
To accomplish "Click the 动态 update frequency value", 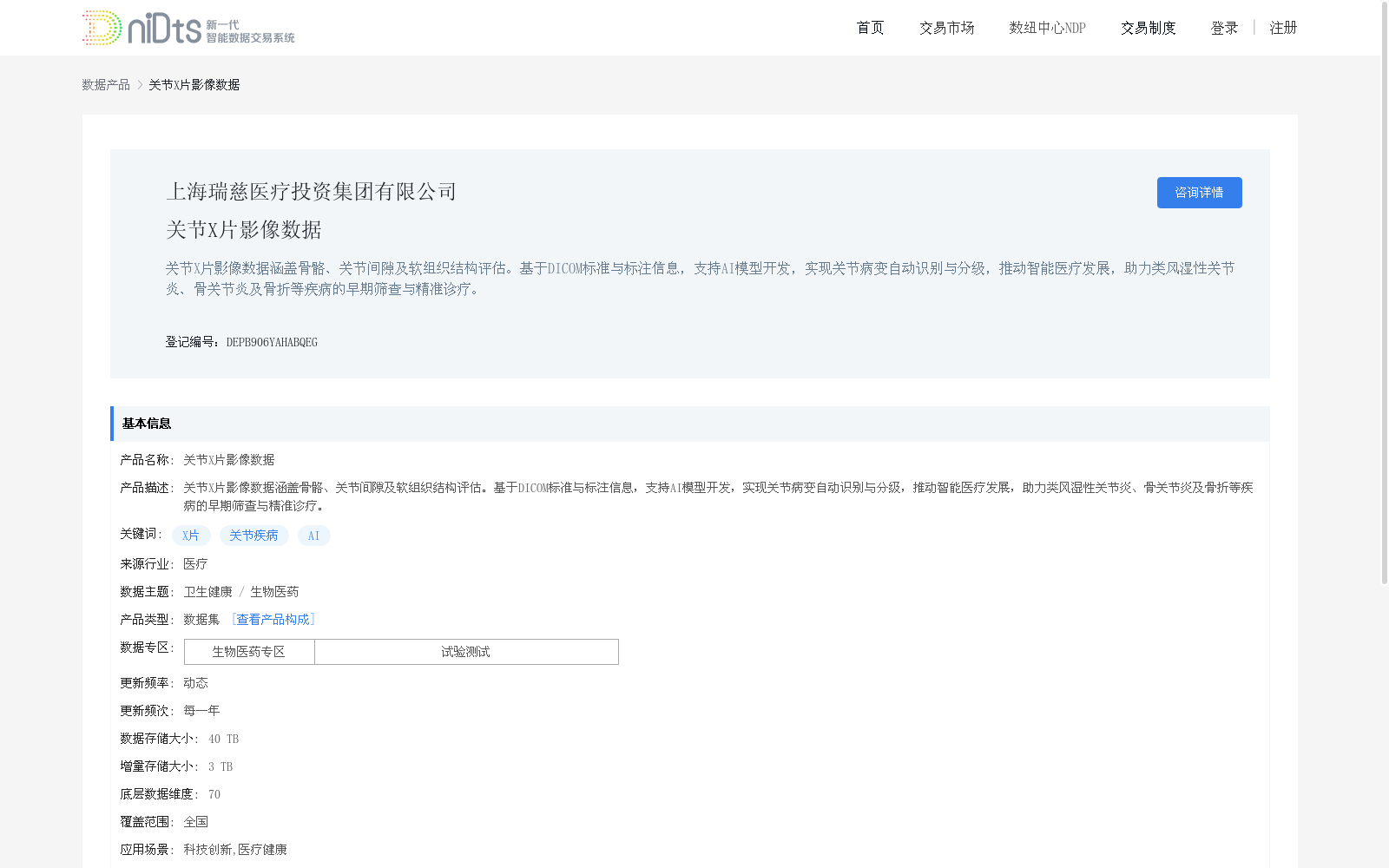I will coord(195,683).
